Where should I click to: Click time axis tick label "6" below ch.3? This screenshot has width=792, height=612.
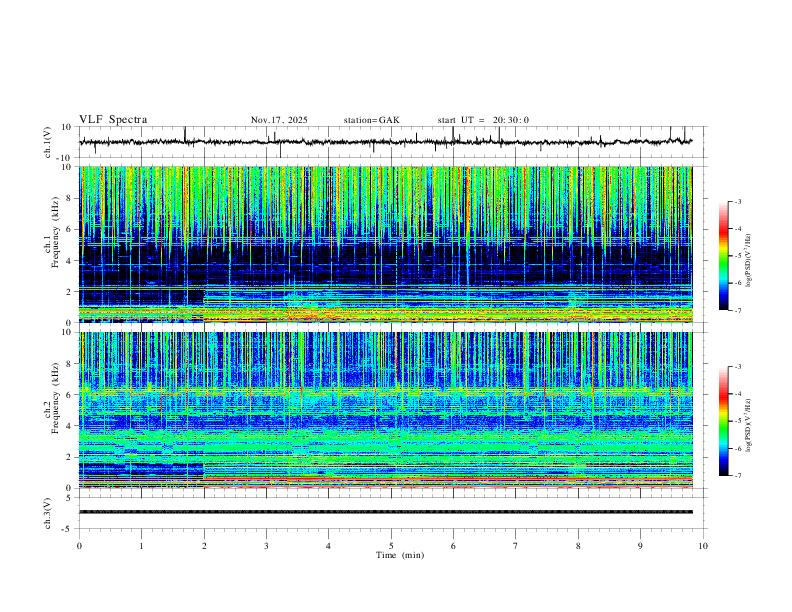(x=454, y=546)
